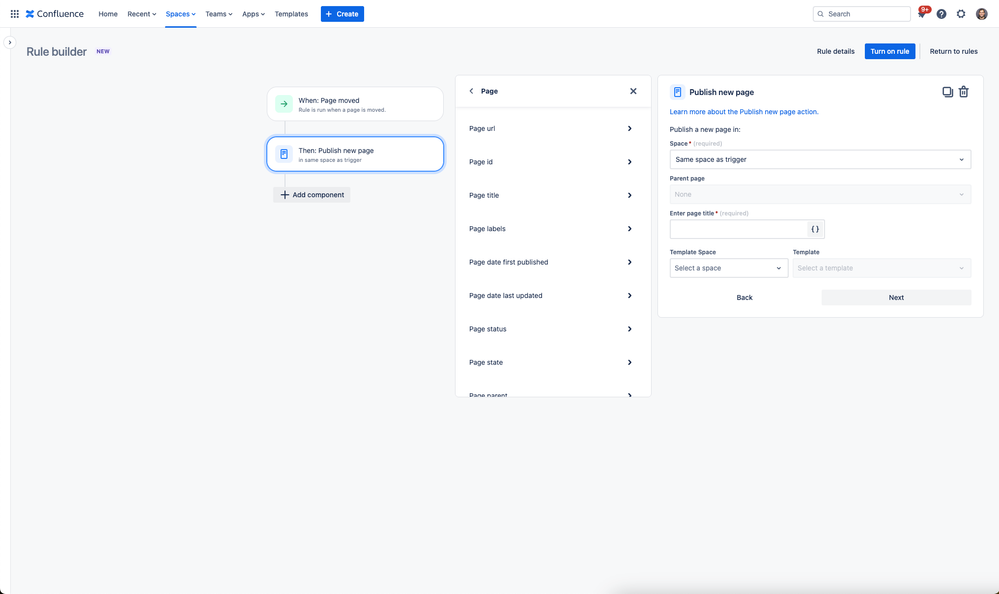Open the Template Space dropdown
Image resolution: width=999 pixels, height=594 pixels.
pos(728,268)
